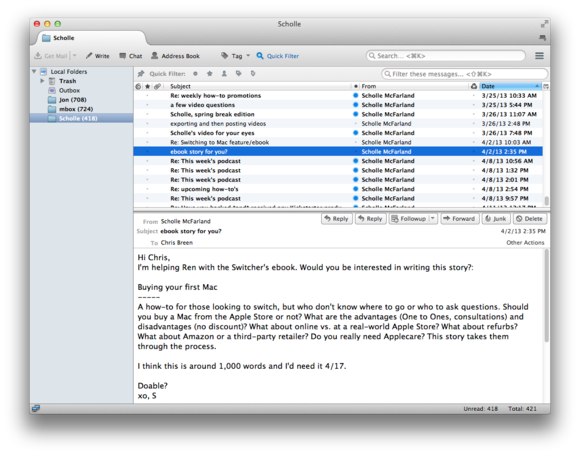580x455 pixels.
Task: Click the first Reply button
Action: pyautogui.click(x=337, y=219)
